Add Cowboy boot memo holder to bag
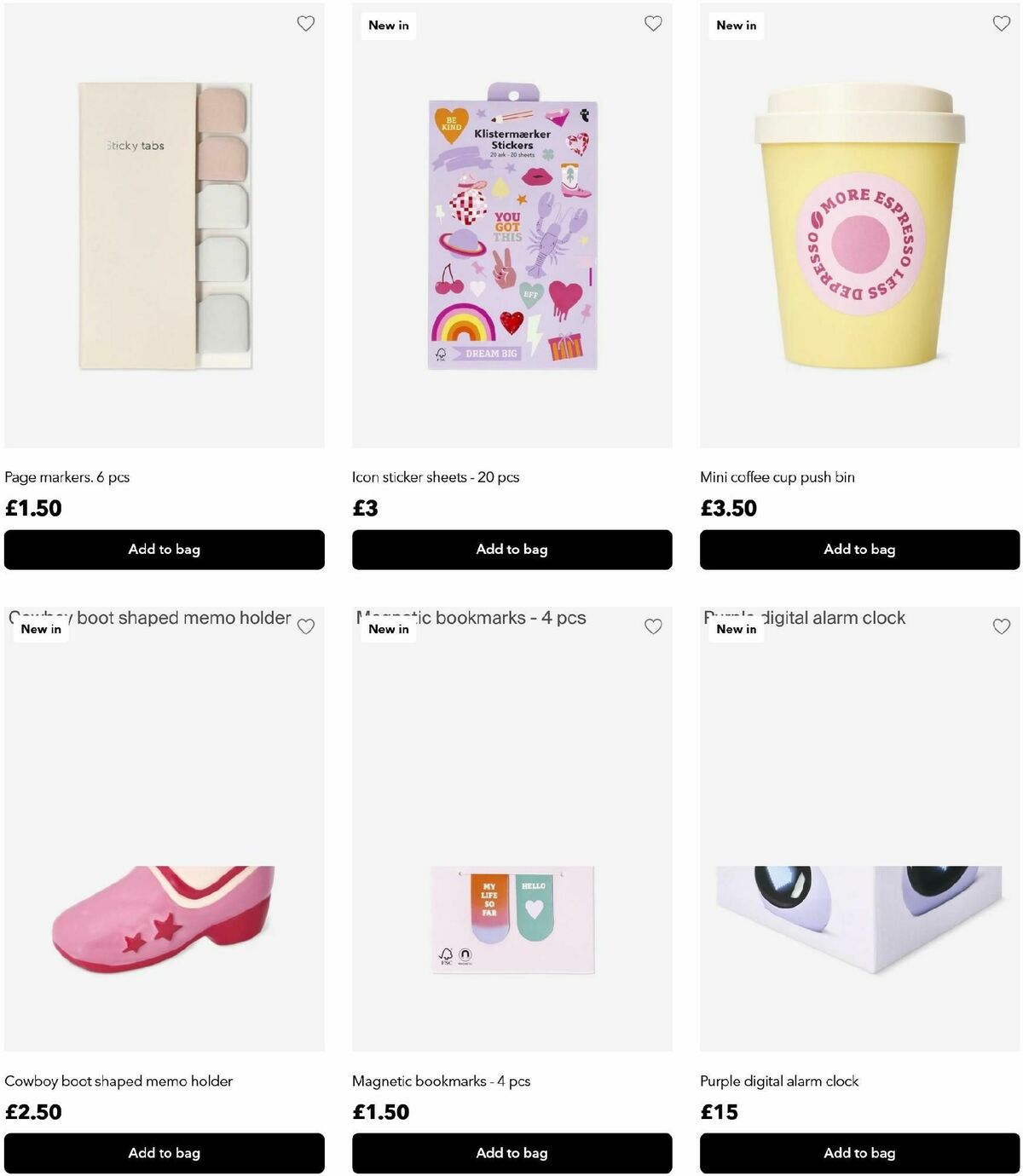Image resolution: width=1023 pixels, height=1176 pixels. click(165, 1153)
